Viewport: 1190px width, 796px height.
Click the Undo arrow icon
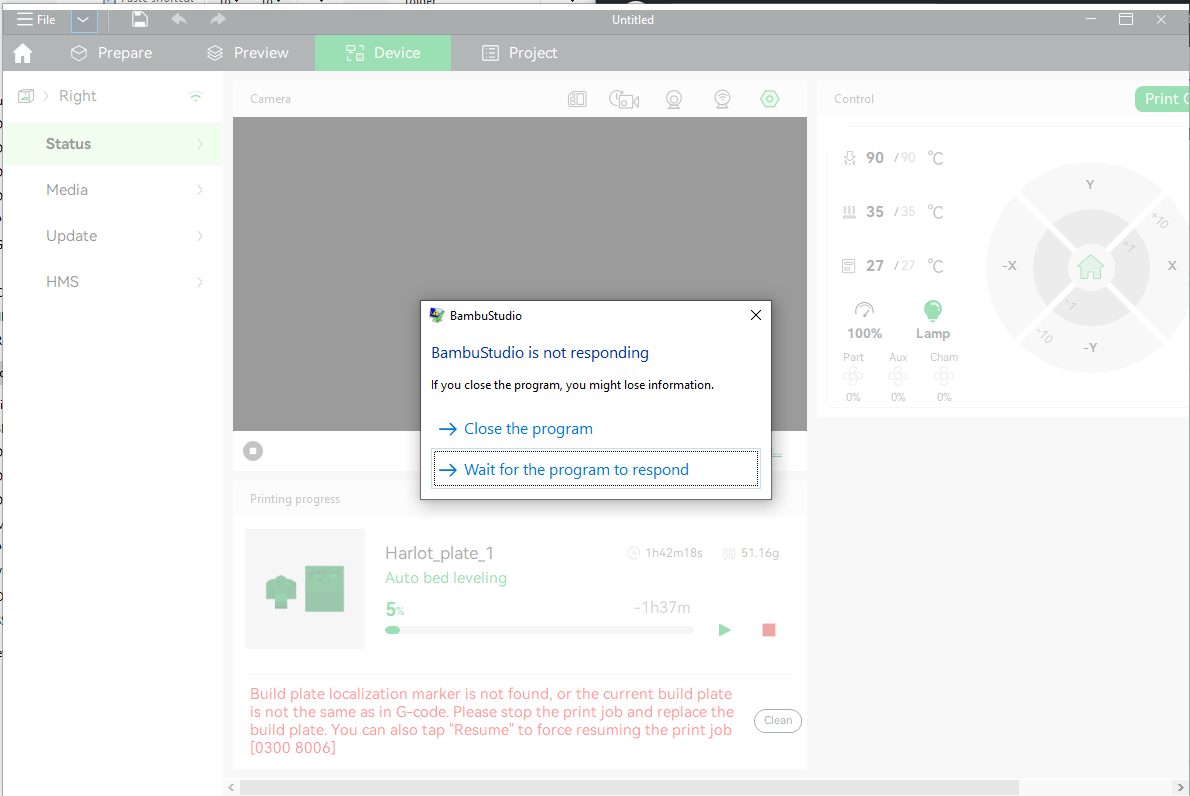pyautogui.click(x=179, y=20)
